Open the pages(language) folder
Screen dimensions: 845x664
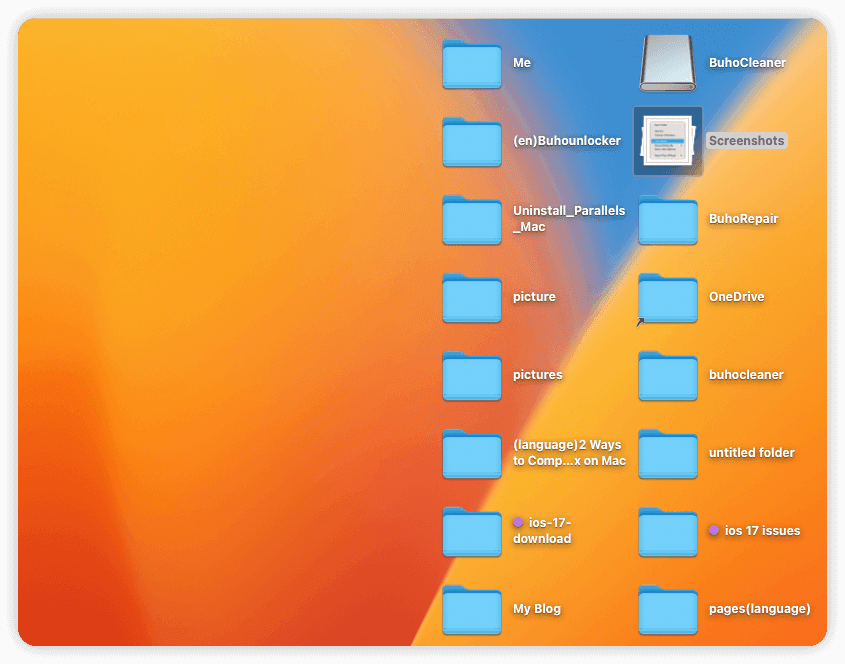pyautogui.click(x=667, y=611)
